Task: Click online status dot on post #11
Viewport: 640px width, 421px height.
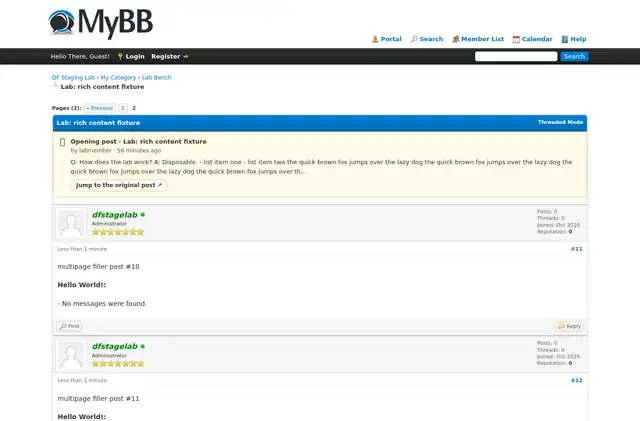Action: tap(142, 214)
